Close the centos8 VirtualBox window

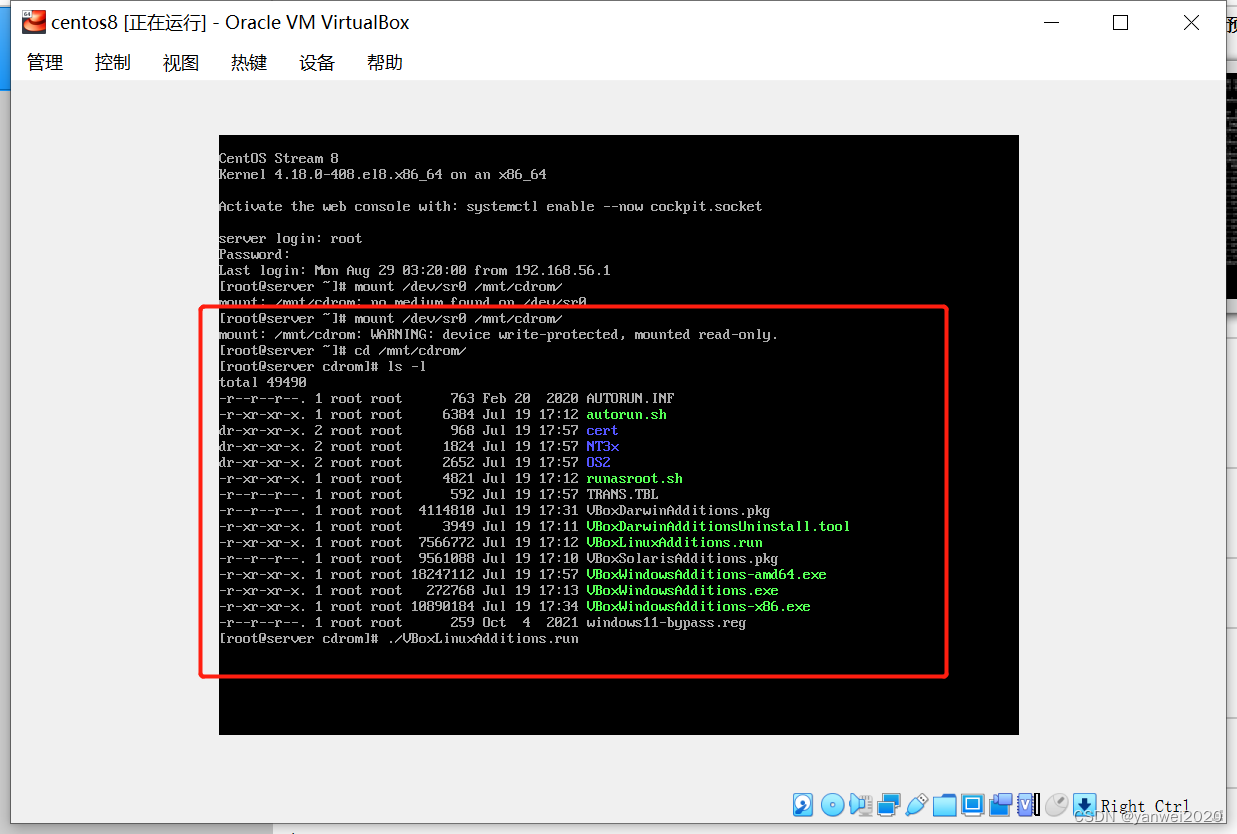point(1192,22)
